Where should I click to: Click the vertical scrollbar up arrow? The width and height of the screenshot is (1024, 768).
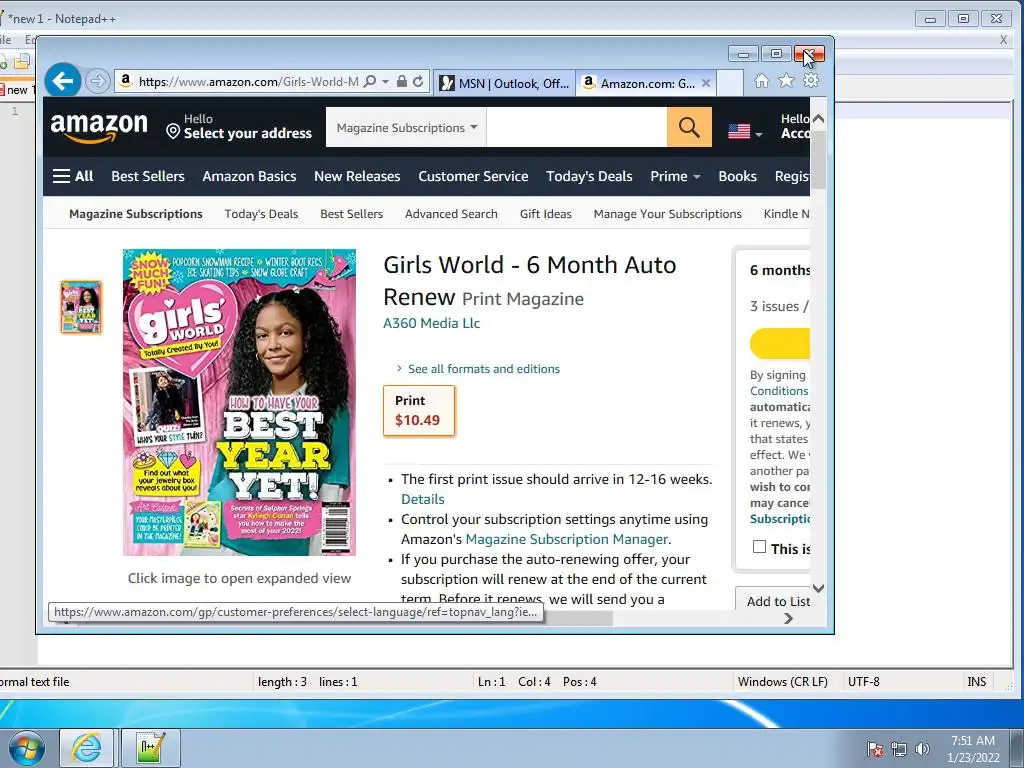(818, 119)
